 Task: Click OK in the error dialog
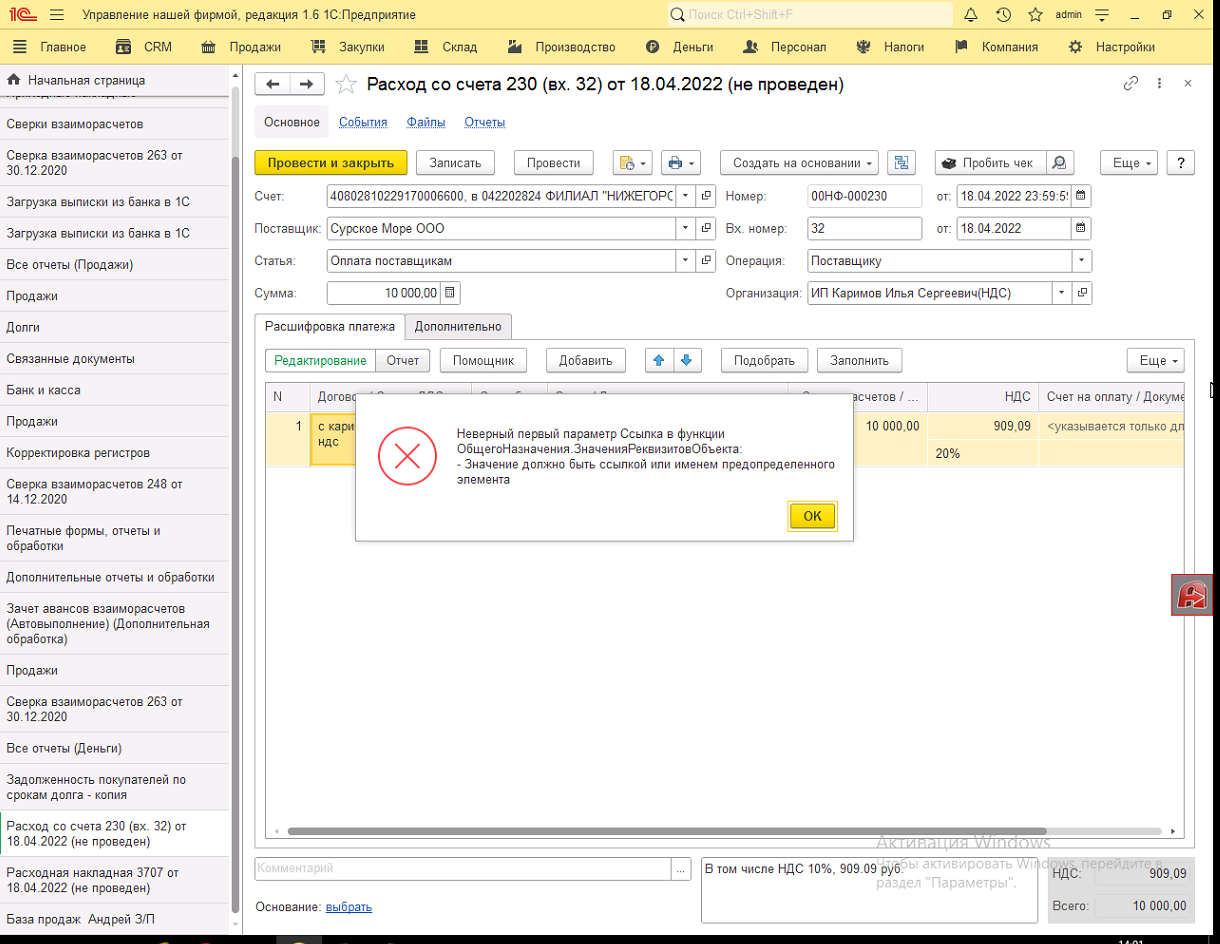(x=812, y=516)
